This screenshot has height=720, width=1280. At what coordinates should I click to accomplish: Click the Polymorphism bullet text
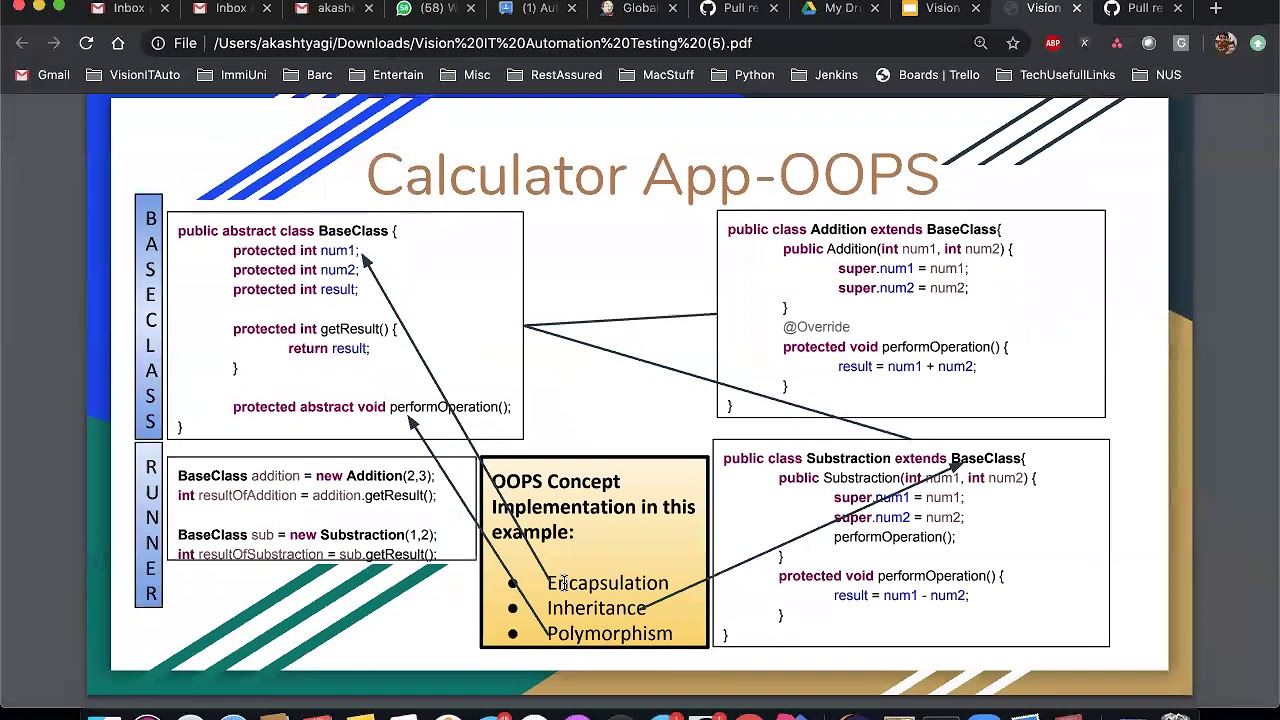pos(609,633)
